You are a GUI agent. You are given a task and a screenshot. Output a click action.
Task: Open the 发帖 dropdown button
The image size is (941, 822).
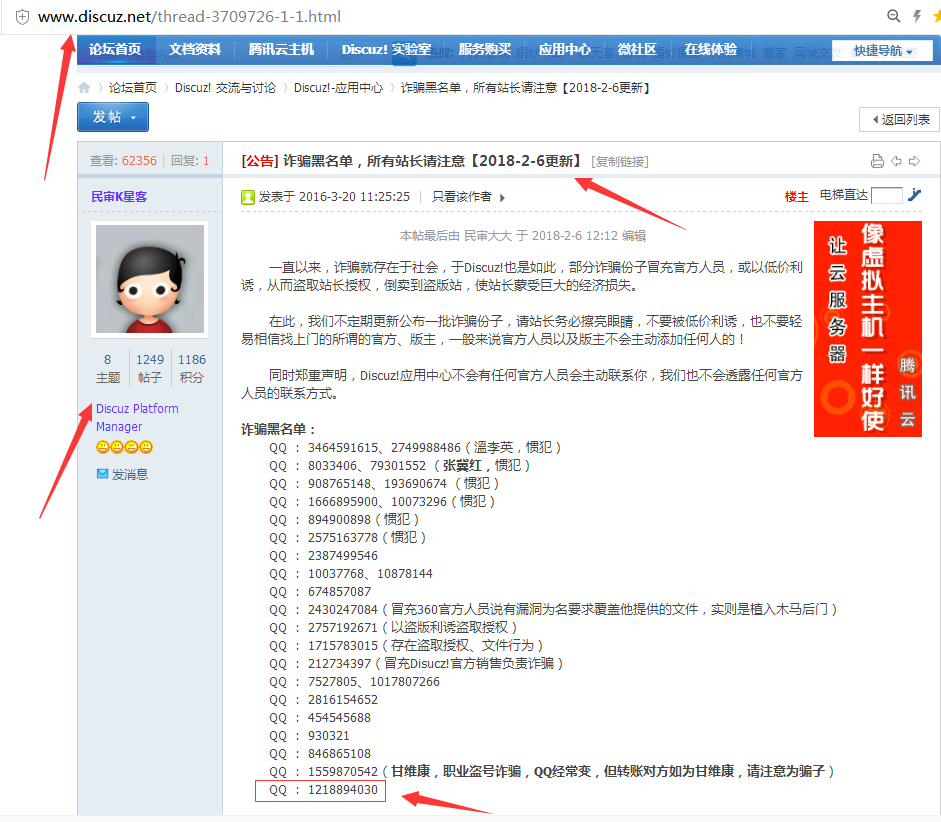pyautogui.click(x=113, y=117)
